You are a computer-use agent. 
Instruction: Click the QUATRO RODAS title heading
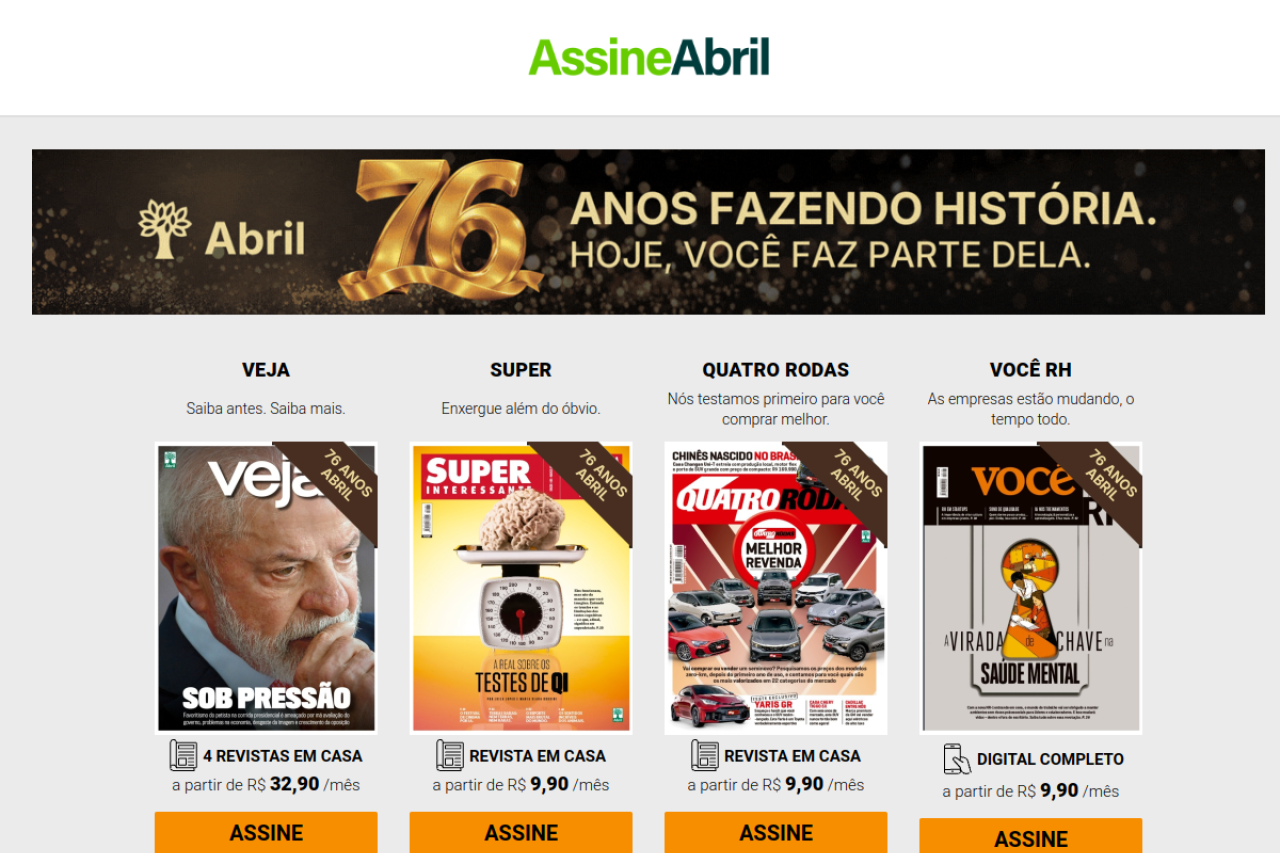click(x=776, y=370)
